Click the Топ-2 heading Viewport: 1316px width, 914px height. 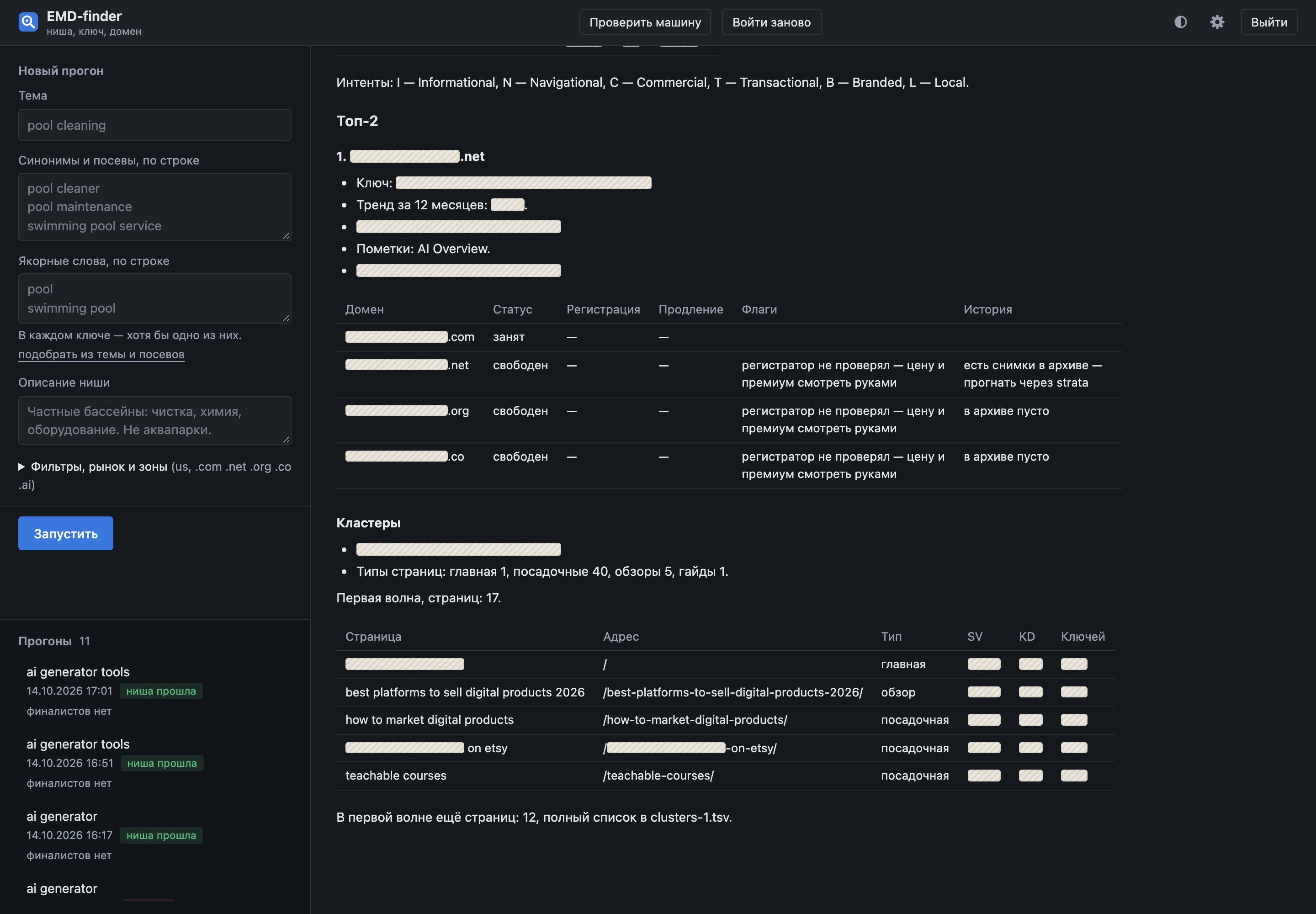pos(357,121)
